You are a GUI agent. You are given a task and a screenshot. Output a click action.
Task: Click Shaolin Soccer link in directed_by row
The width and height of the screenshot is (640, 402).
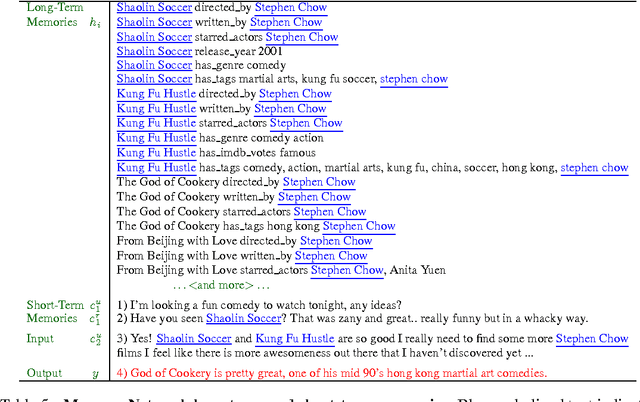pos(153,6)
